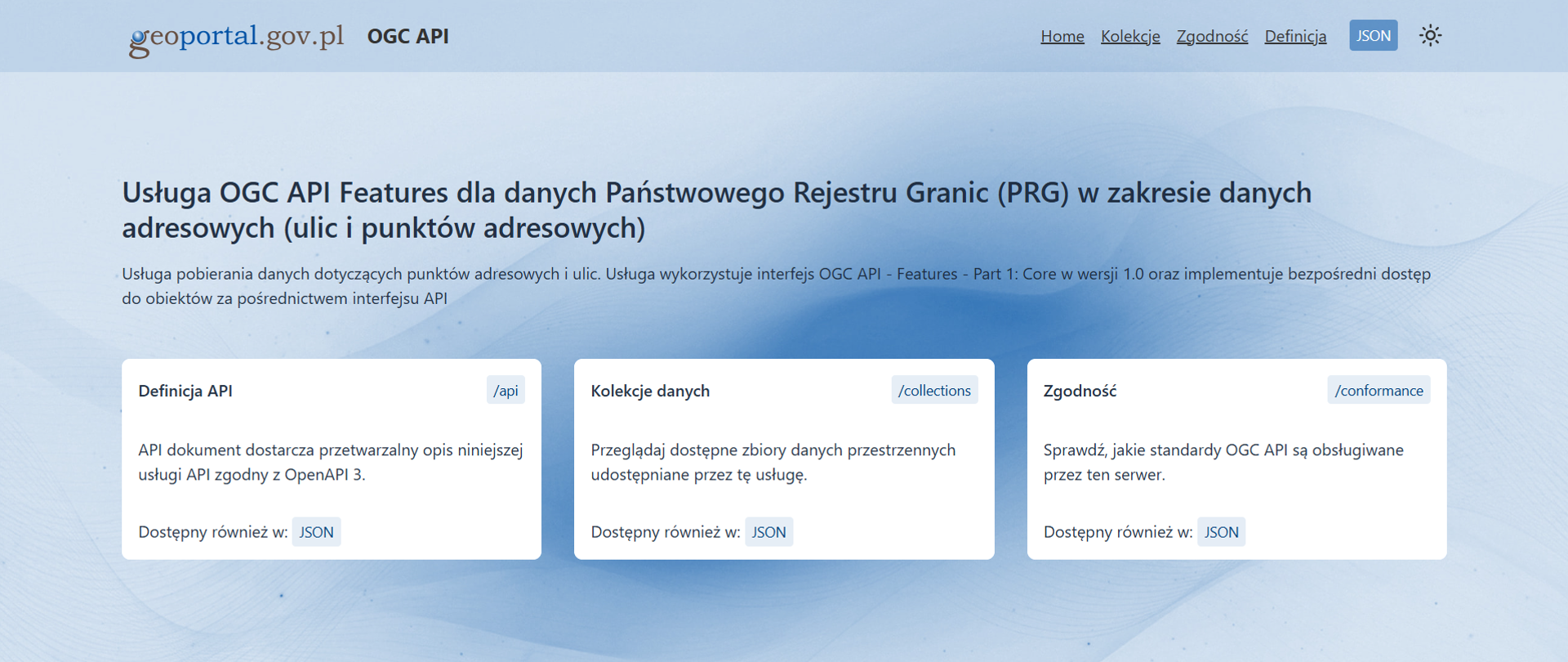Viewport: 1568px width, 662px height.
Task: Go to Kolekcje in the top navigation
Action: 1130,36
